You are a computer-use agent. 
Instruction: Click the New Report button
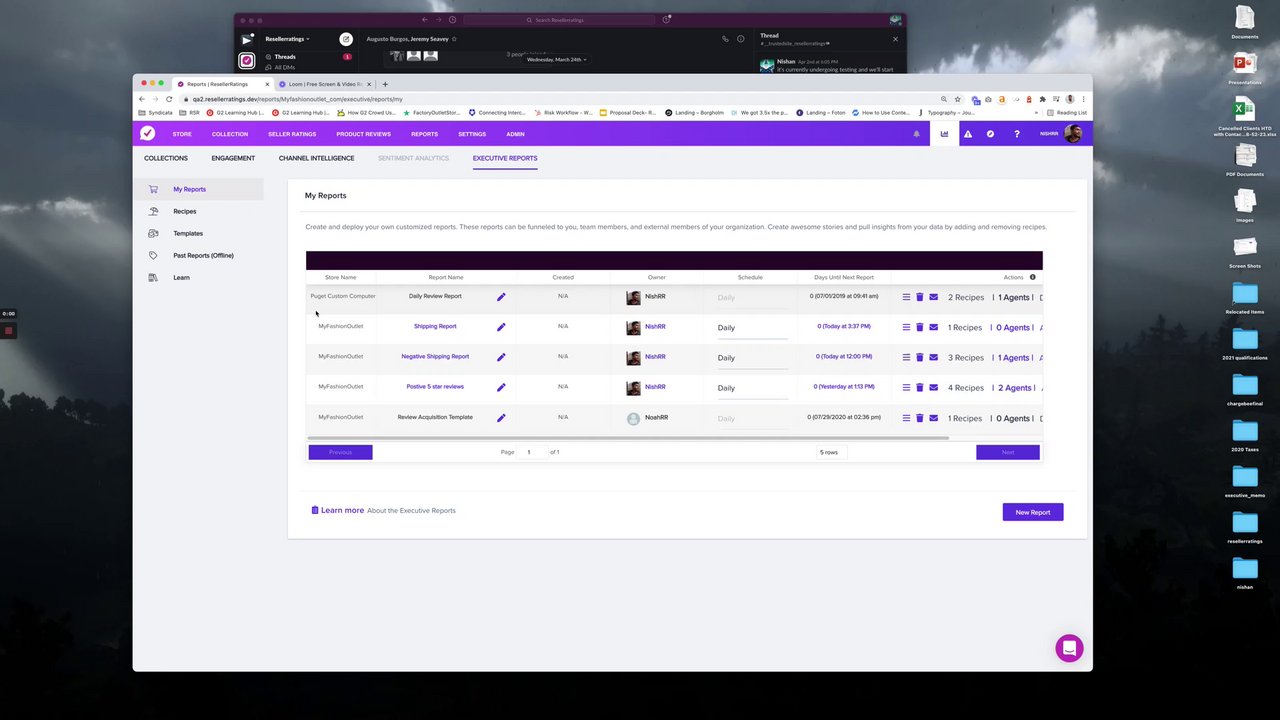pyautogui.click(x=1033, y=512)
